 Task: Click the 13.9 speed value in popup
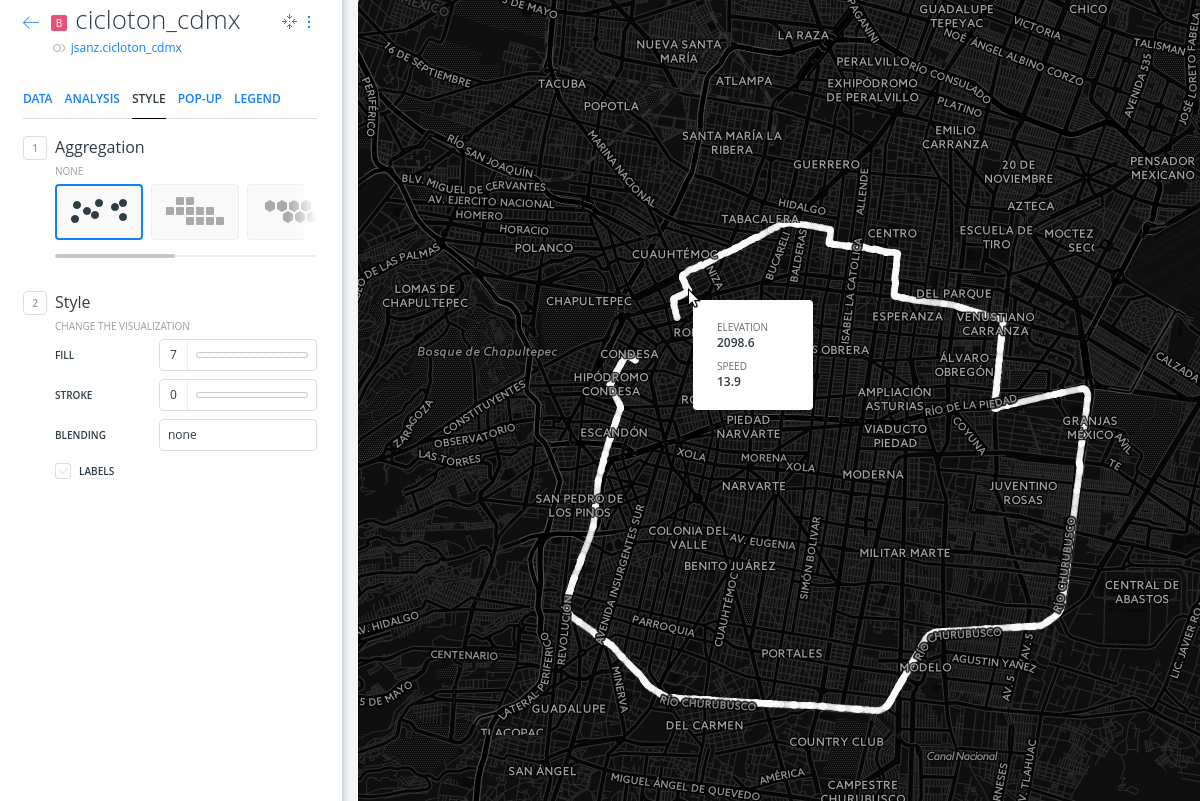(728, 381)
